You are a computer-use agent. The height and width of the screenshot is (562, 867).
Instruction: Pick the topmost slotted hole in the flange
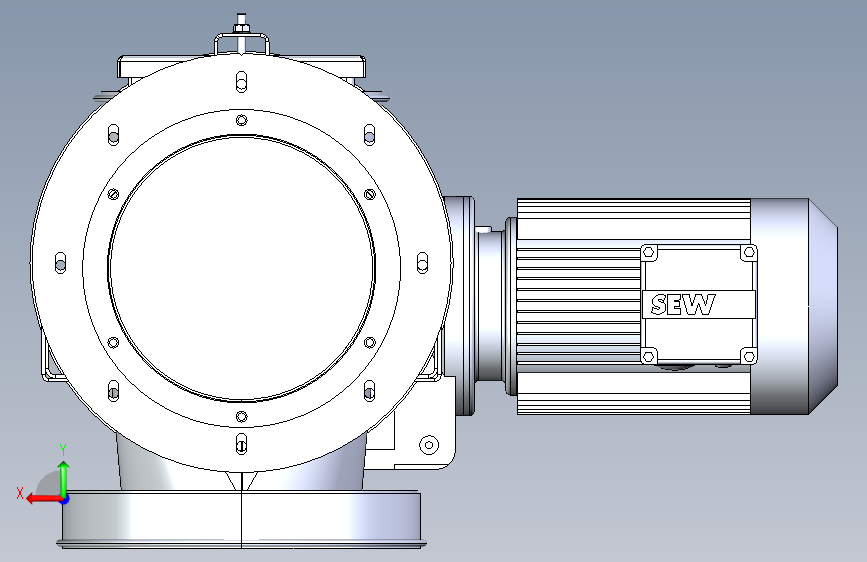tap(241, 81)
